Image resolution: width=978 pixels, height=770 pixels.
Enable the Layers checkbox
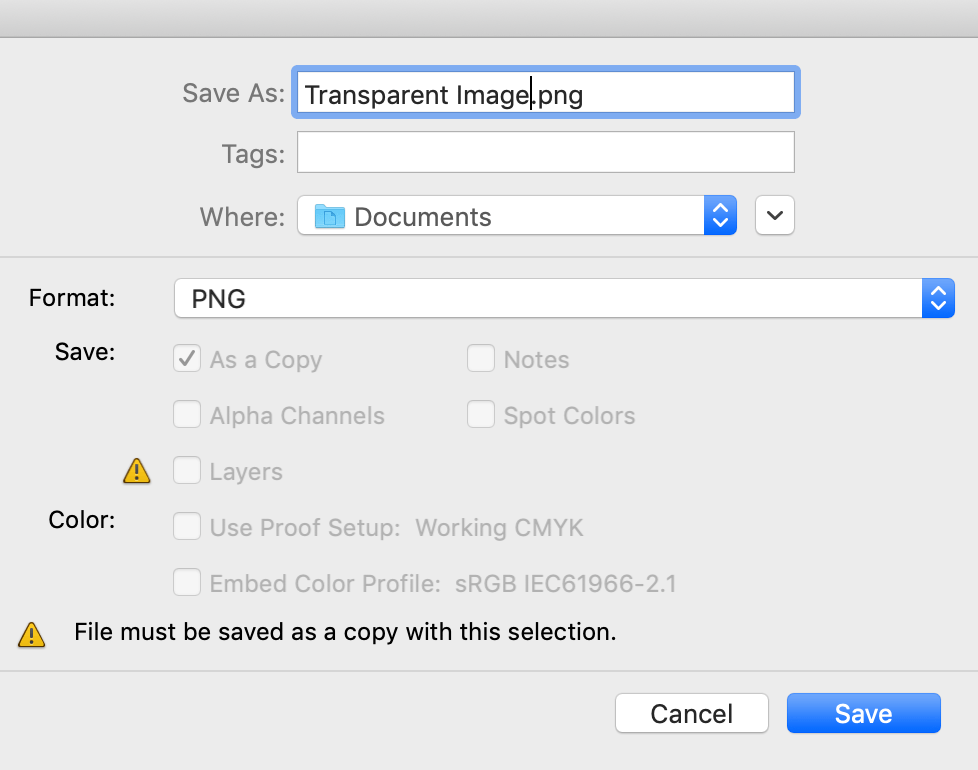186,470
